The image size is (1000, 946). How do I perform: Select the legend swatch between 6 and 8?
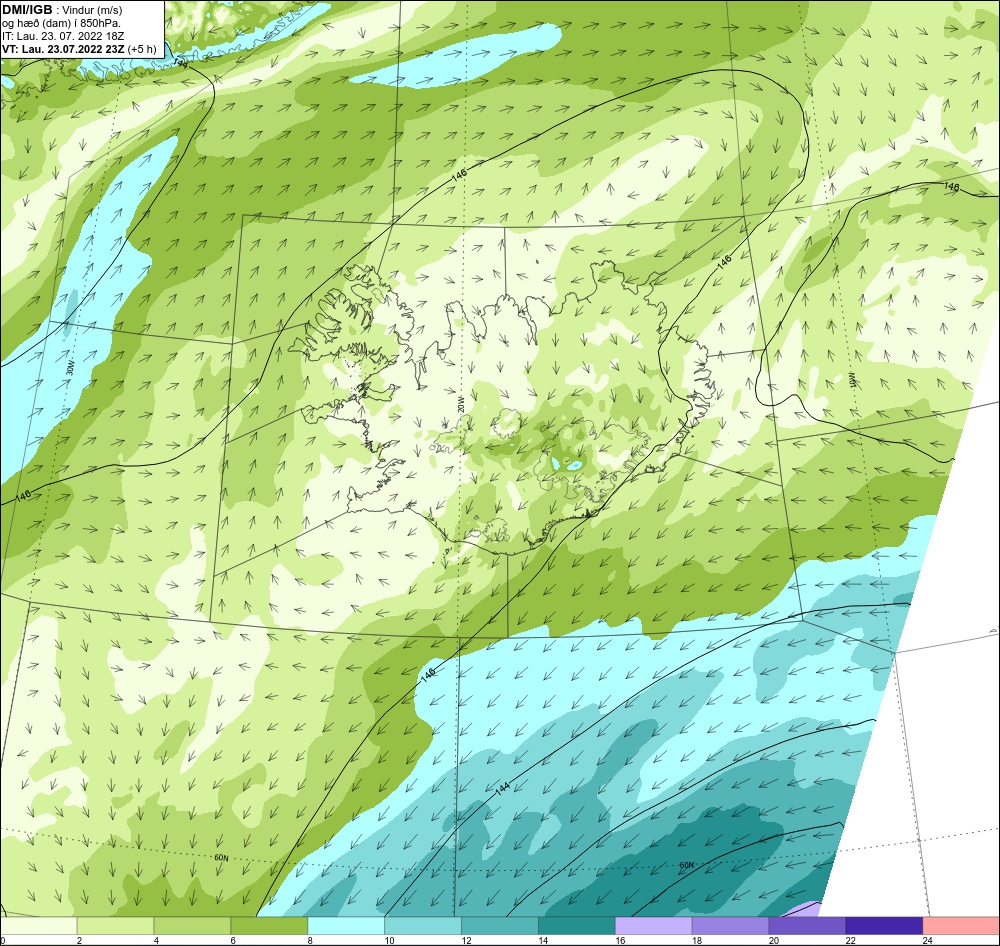click(269, 926)
